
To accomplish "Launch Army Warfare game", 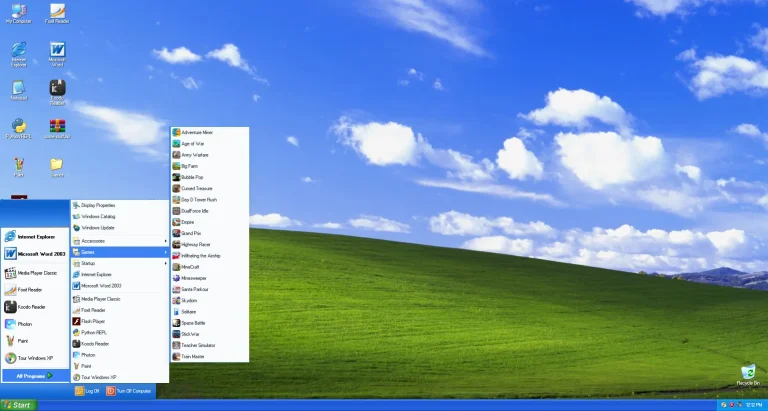I will [x=210, y=155].
